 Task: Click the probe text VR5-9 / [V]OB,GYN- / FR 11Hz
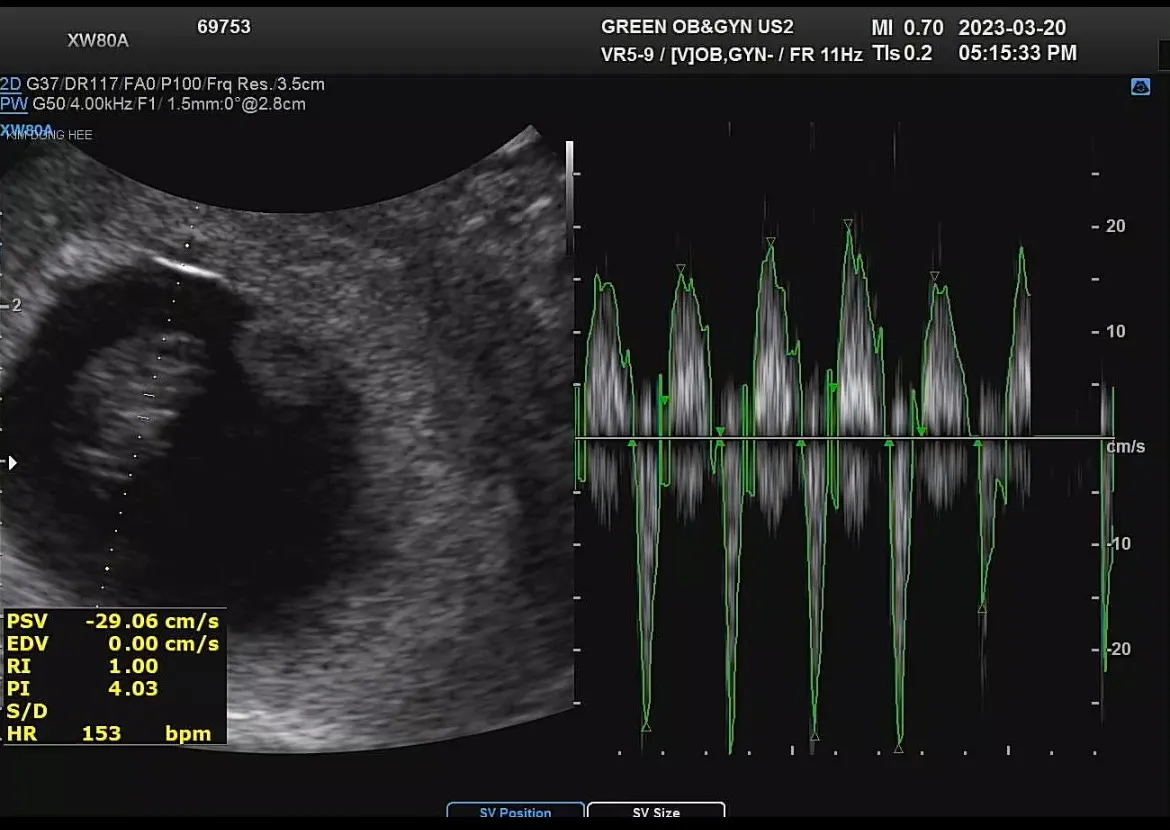pyautogui.click(x=731, y=54)
